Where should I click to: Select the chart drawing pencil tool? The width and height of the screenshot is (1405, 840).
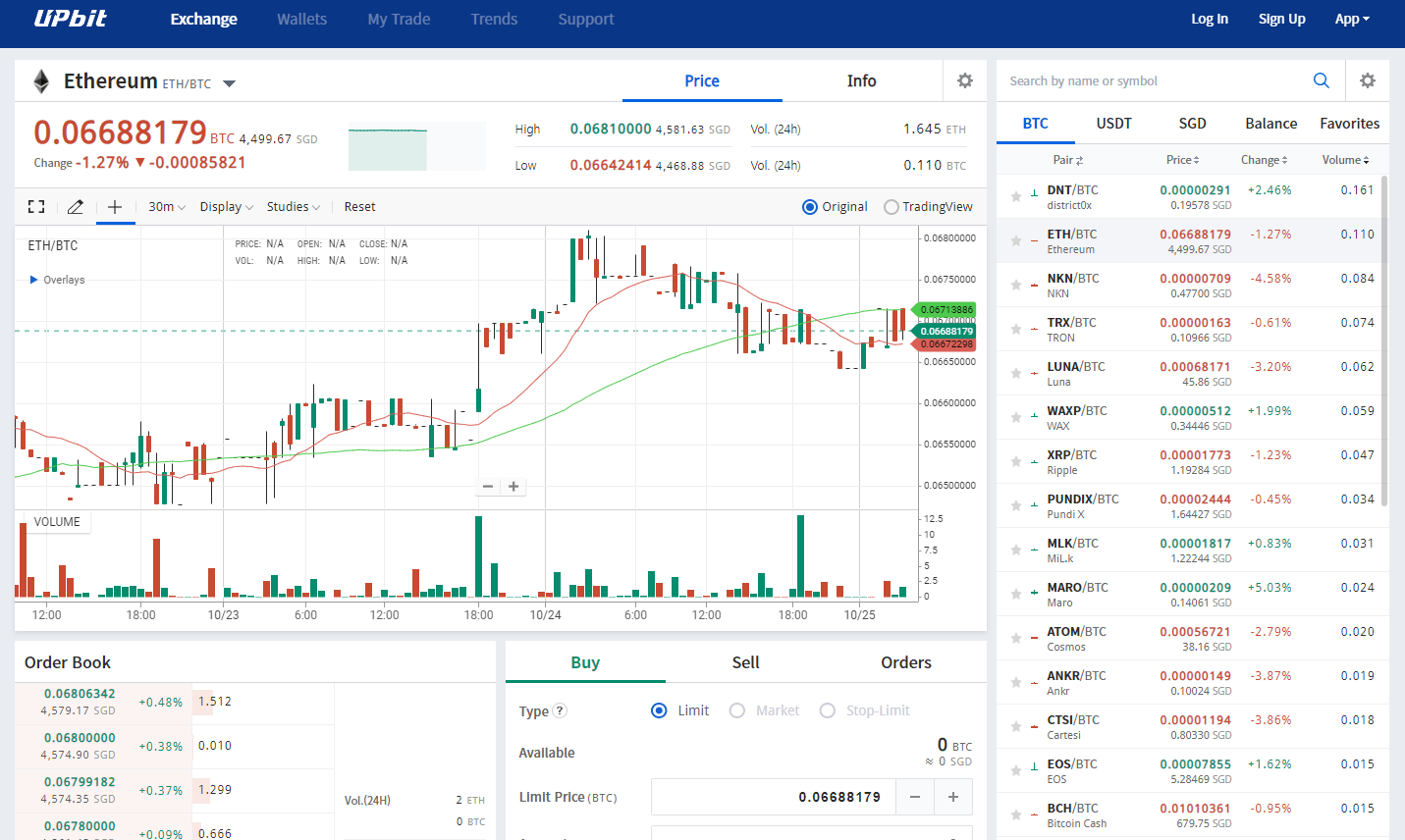click(x=76, y=206)
